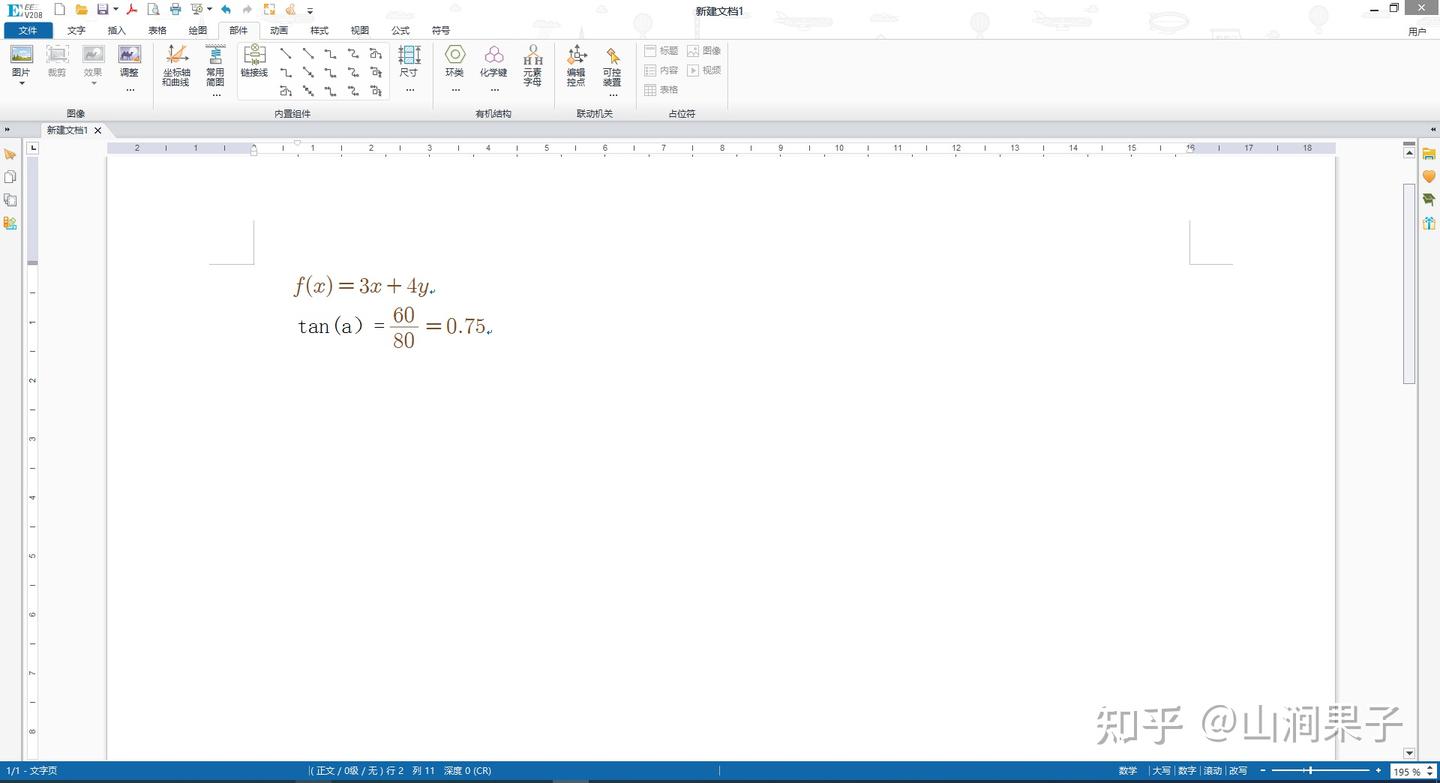This screenshot has height=783, width=1440.
Task: Print the document via the printer icon
Action: click(176, 9)
